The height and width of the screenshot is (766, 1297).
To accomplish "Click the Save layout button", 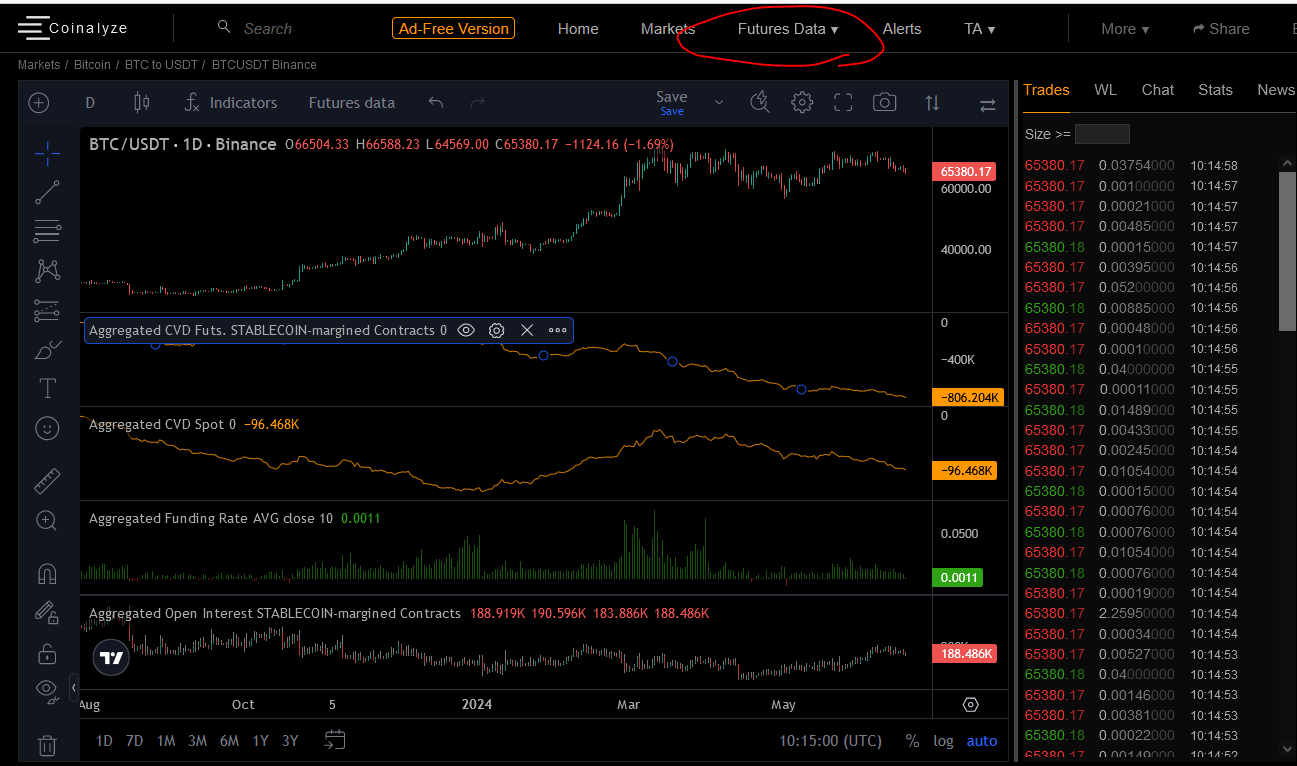I will pos(672,102).
